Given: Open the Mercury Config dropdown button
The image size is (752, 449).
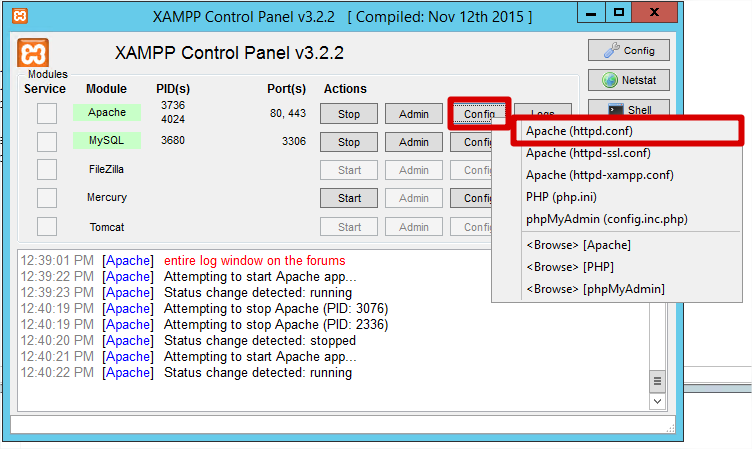Looking at the screenshot, I should point(477,198).
